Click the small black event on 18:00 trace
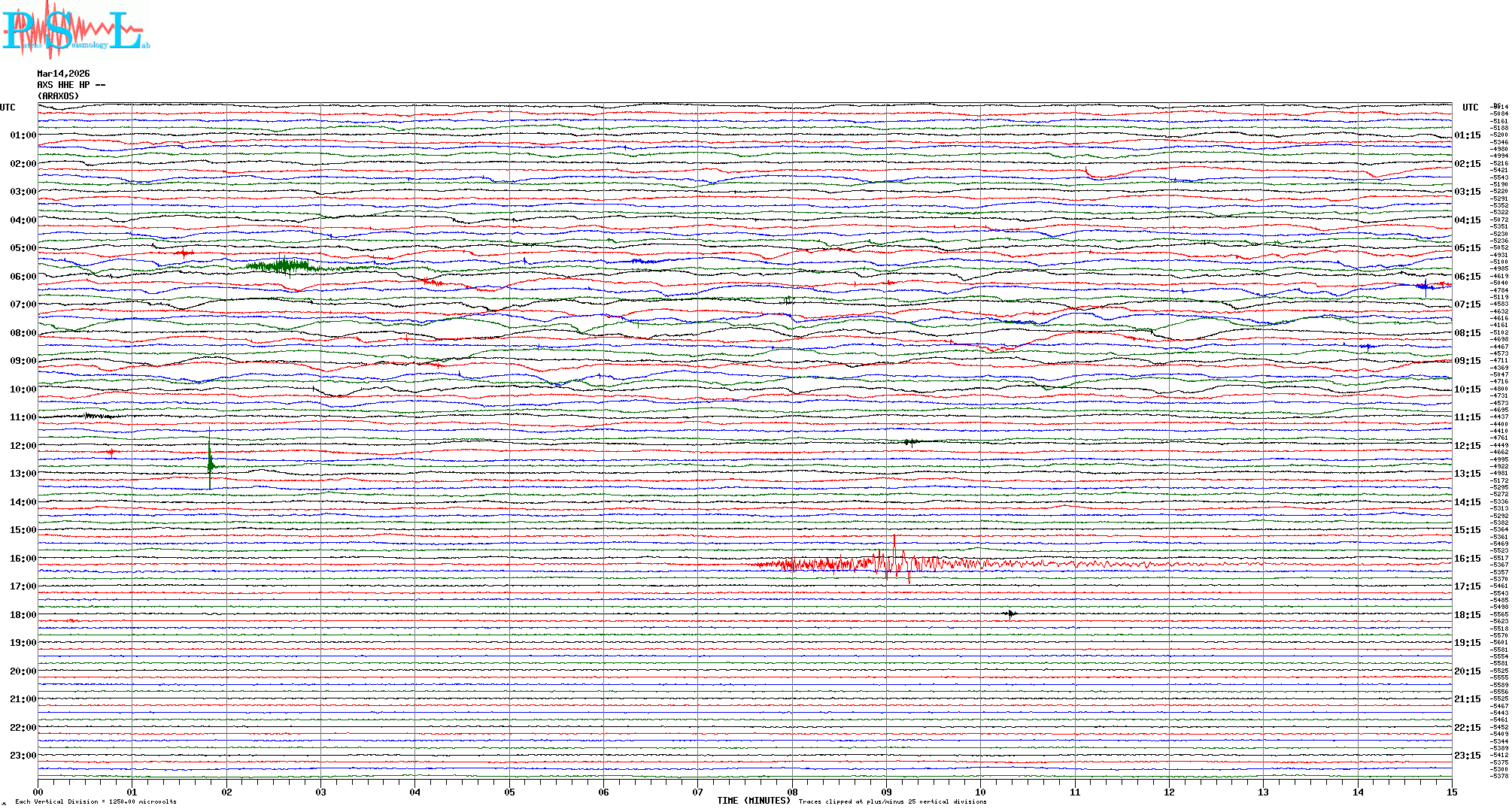The width and height of the screenshot is (1512, 812). point(1011,614)
